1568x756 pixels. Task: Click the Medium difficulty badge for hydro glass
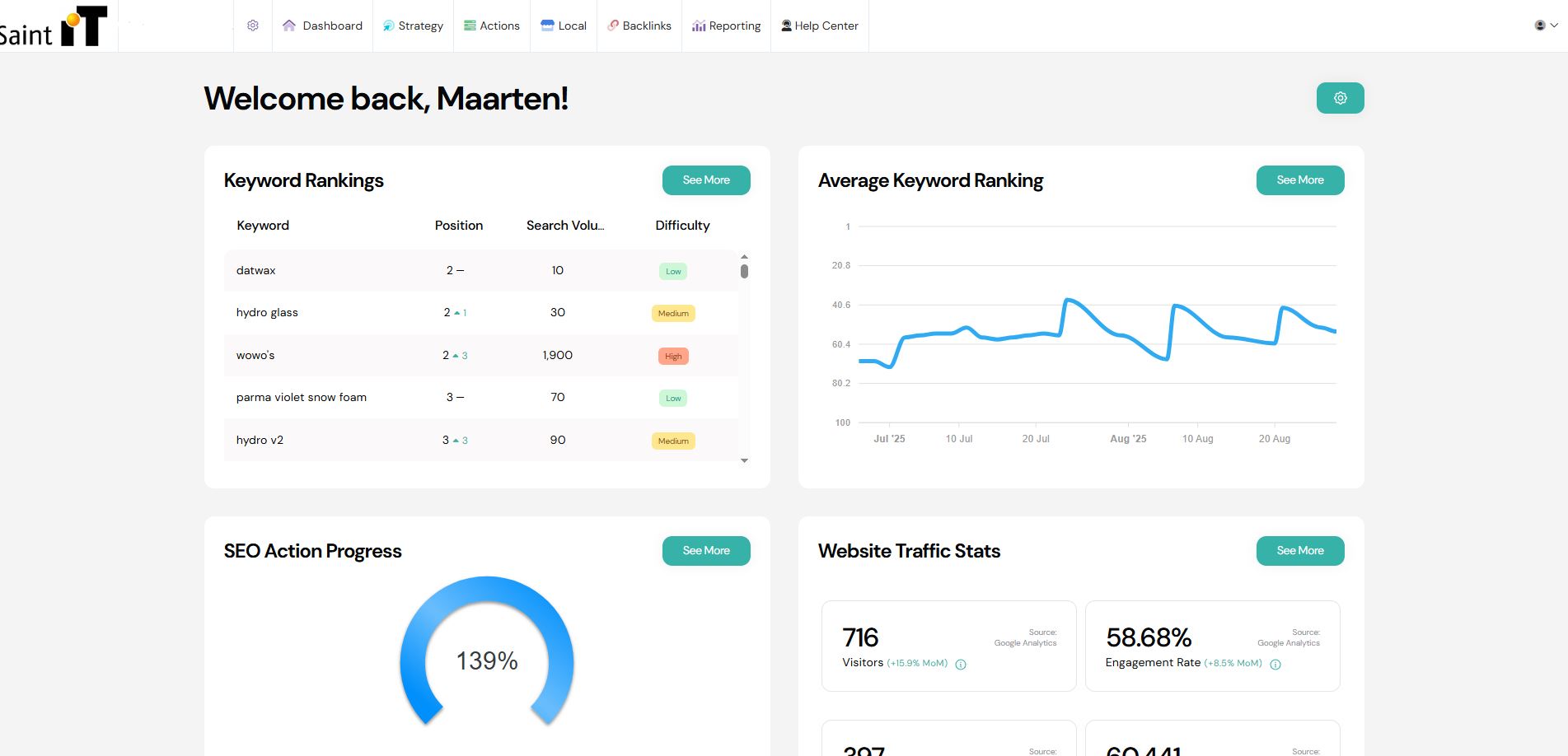click(673, 313)
